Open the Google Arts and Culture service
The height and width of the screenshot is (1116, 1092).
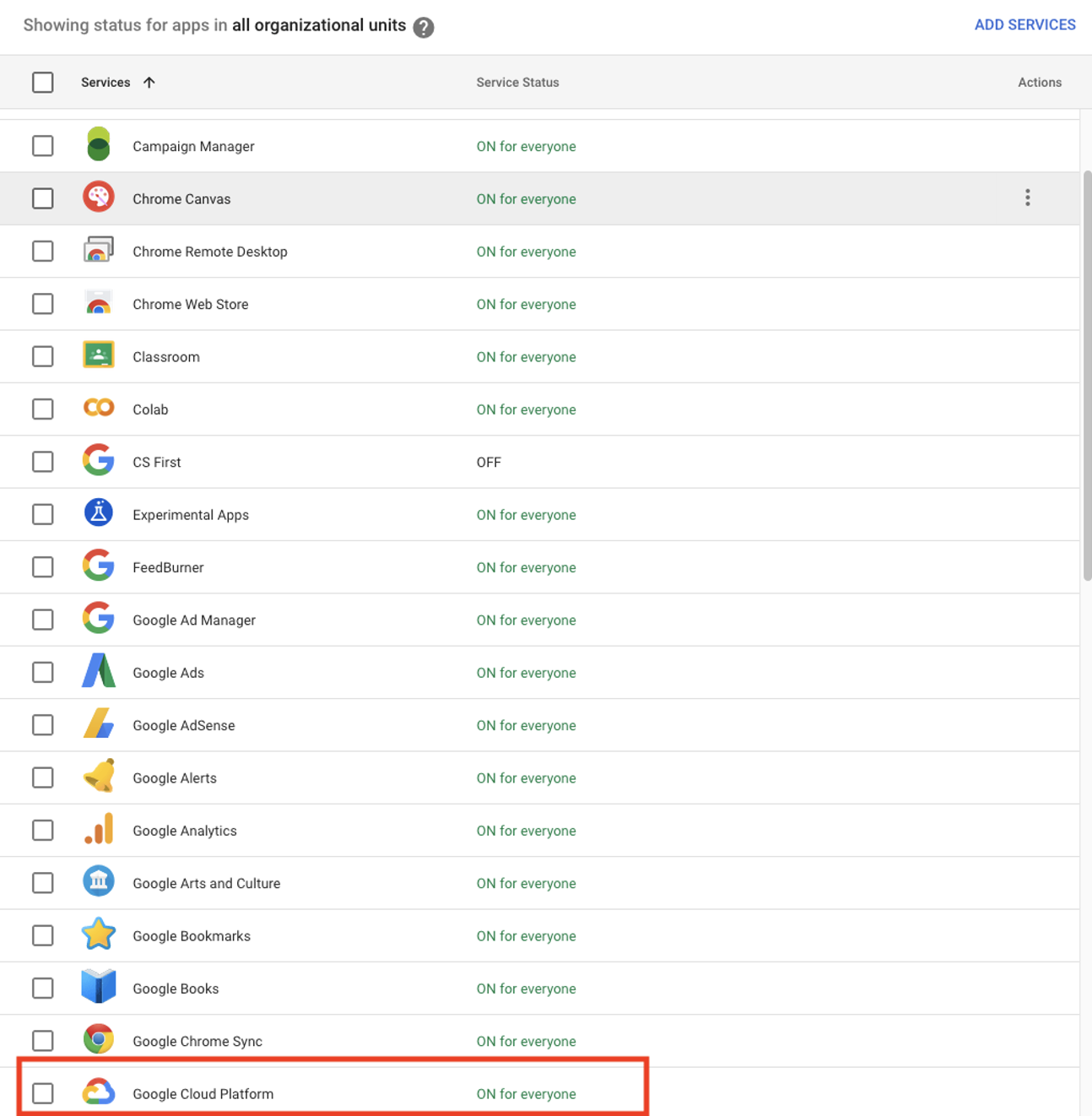(x=206, y=883)
